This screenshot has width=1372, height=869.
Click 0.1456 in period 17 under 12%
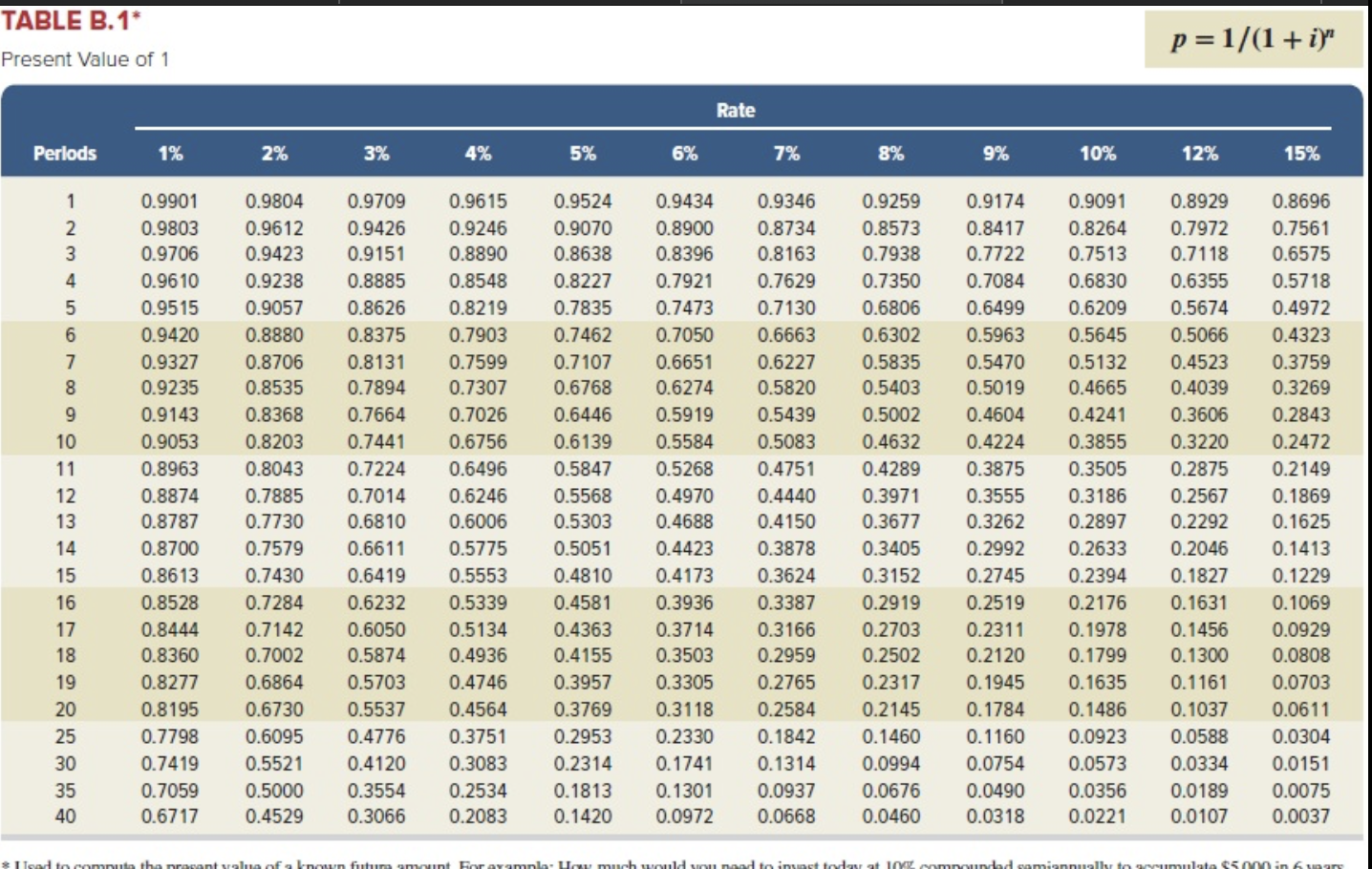1199,629
